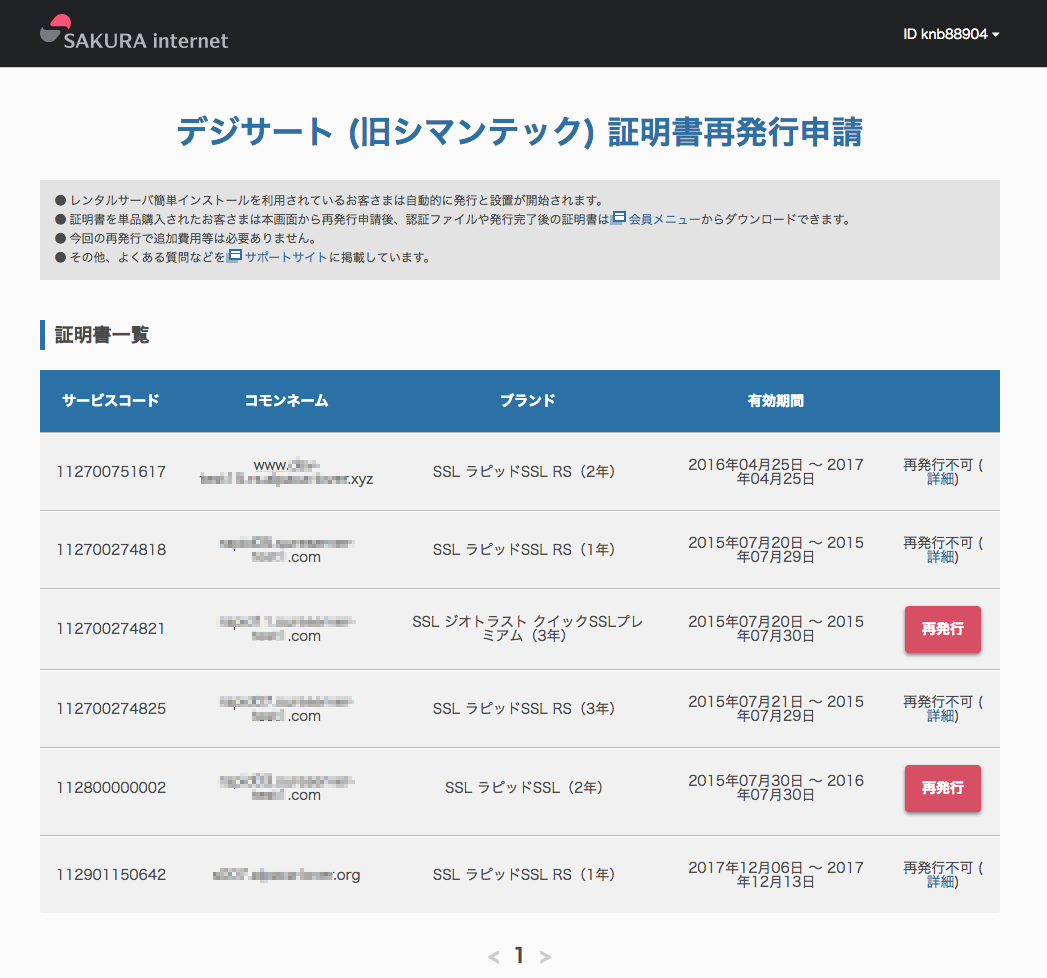Click the window icon beside 会員メニュー
The width and height of the screenshot is (1047, 978).
coord(619,218)
